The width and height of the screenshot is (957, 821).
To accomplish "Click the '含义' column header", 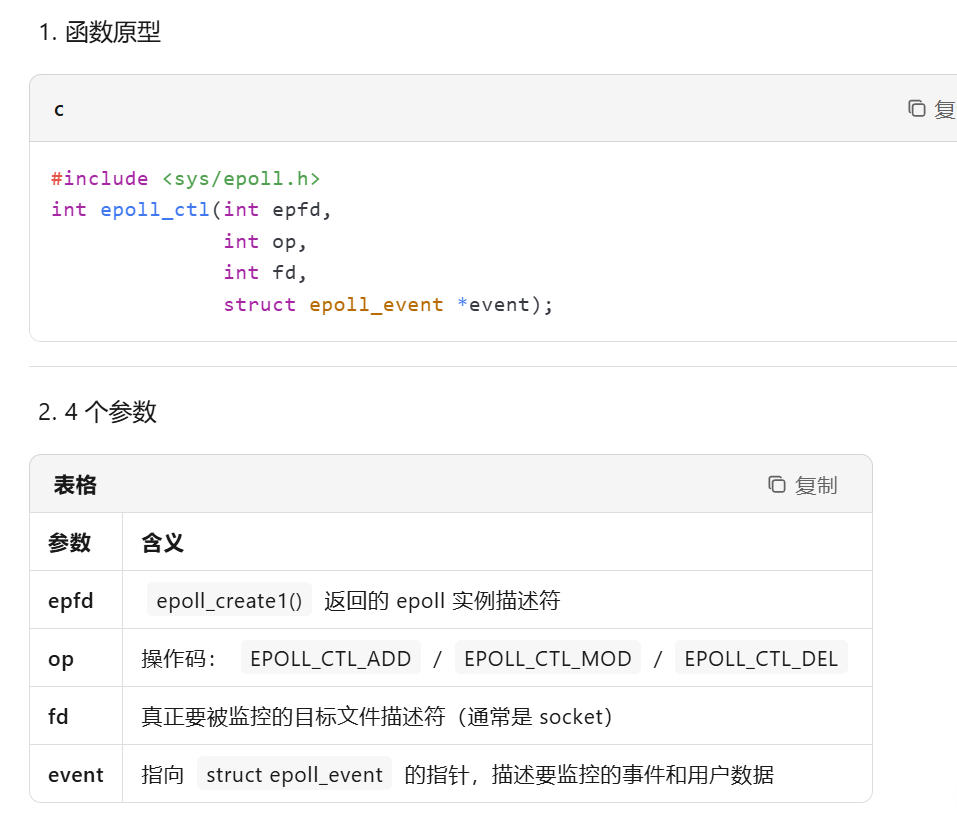I will [x=162, y=543].
